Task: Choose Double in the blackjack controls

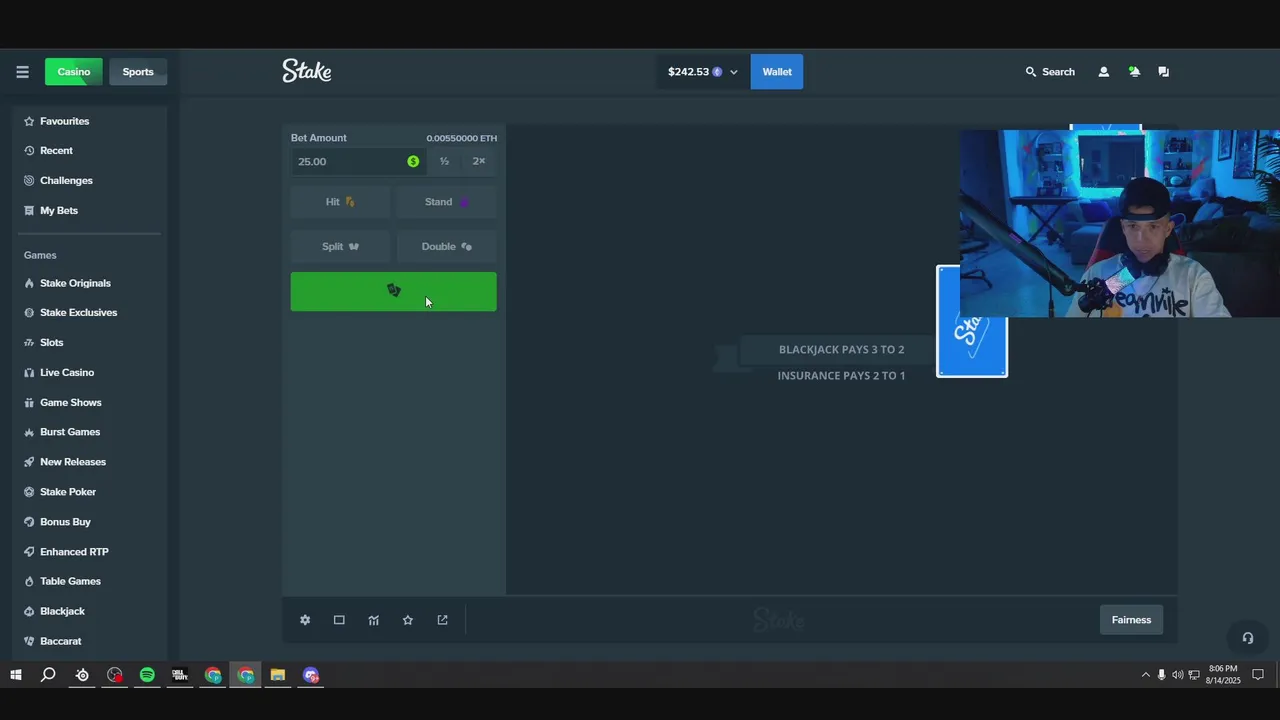Action: pos(446,247)
